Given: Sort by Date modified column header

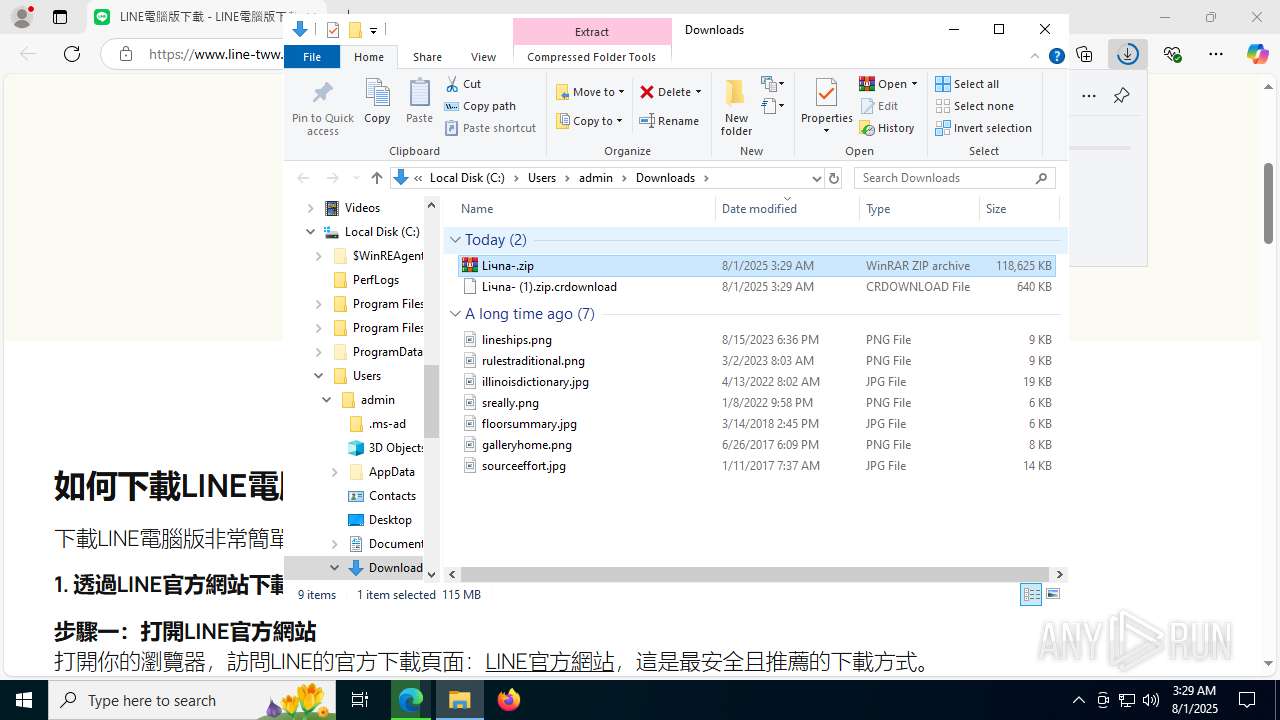Looking at the screenshot, I should coord(787,209).
